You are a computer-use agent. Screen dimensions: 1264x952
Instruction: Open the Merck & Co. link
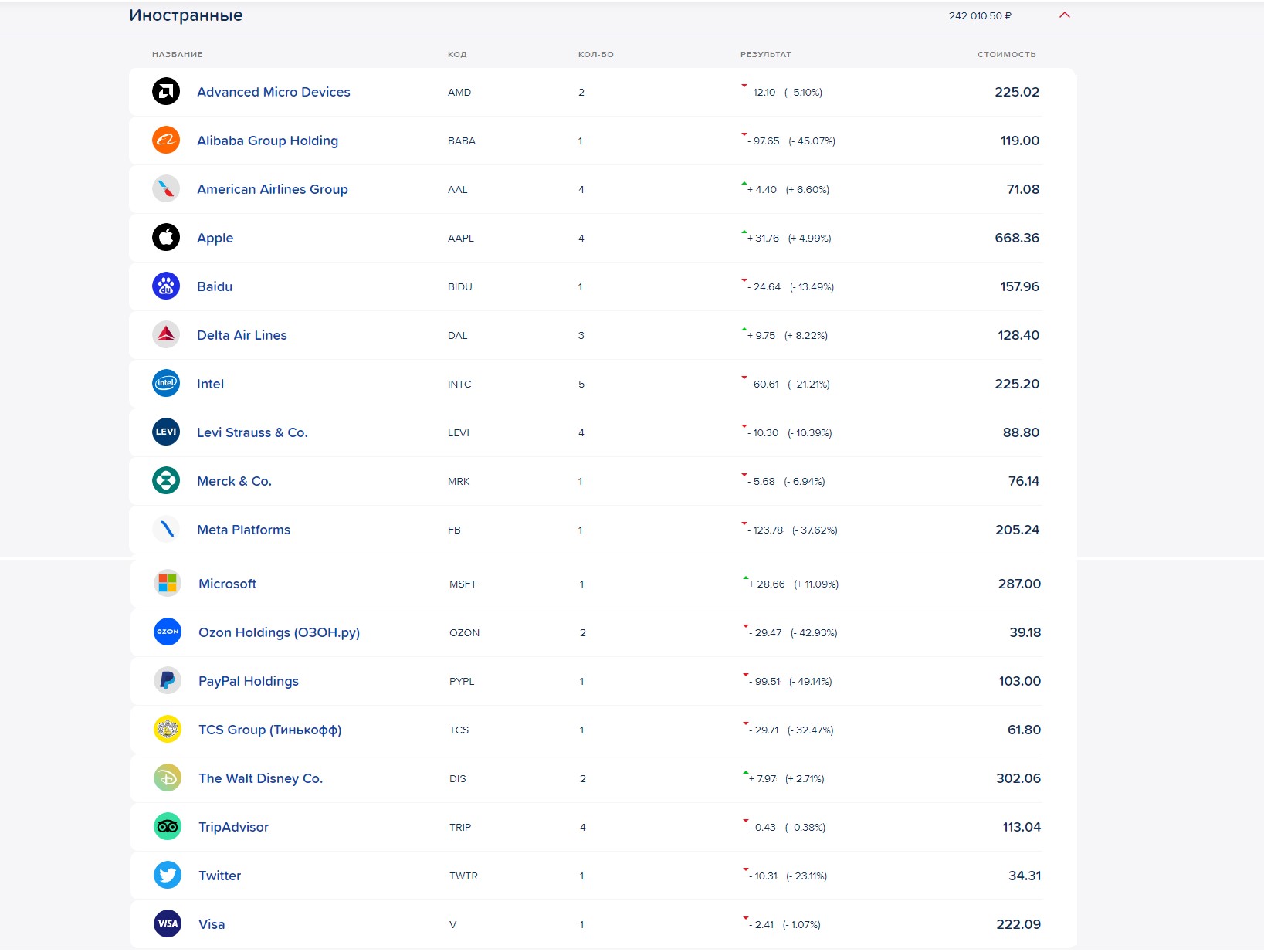[x=234, y=481]
